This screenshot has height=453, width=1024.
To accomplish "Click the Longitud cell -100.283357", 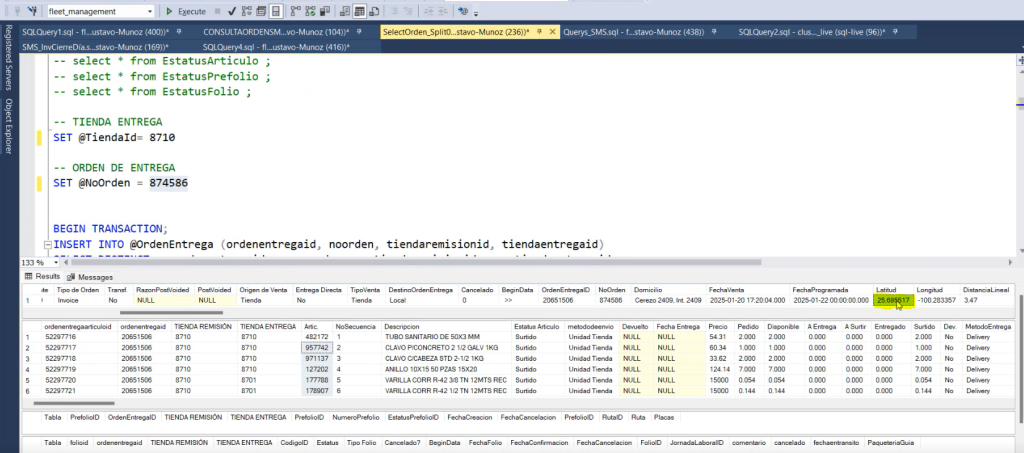I will 936,300.
